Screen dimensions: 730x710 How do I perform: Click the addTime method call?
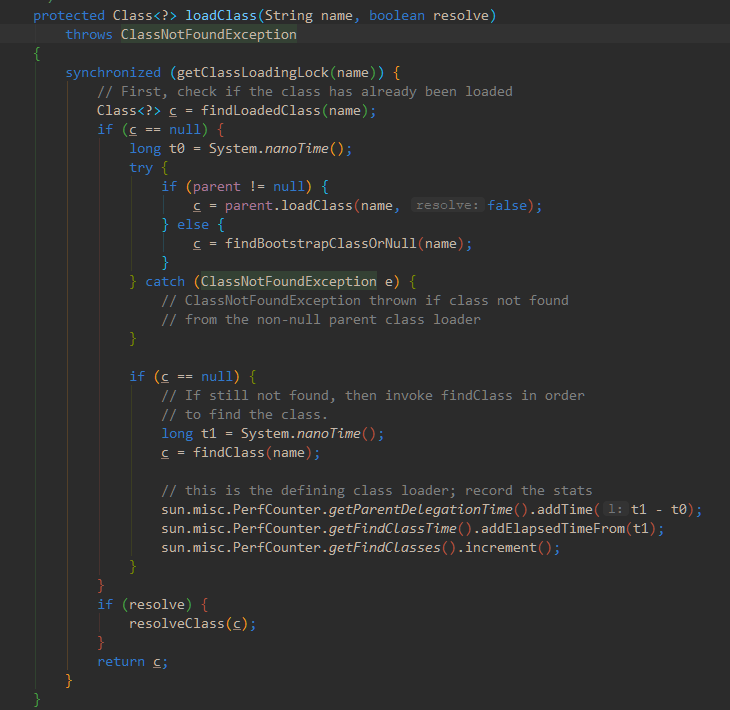click(564, 509)
